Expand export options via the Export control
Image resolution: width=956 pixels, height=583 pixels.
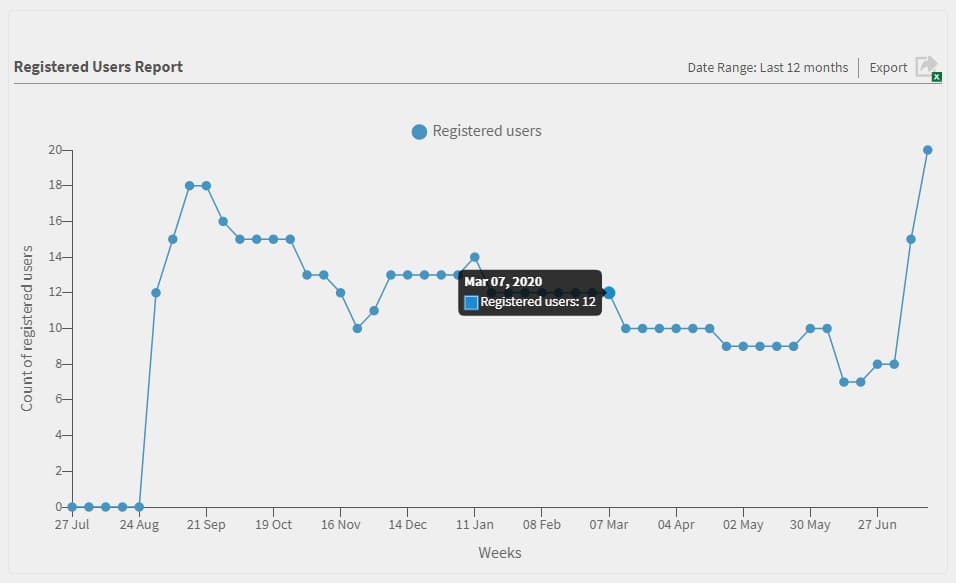(888, 67)
